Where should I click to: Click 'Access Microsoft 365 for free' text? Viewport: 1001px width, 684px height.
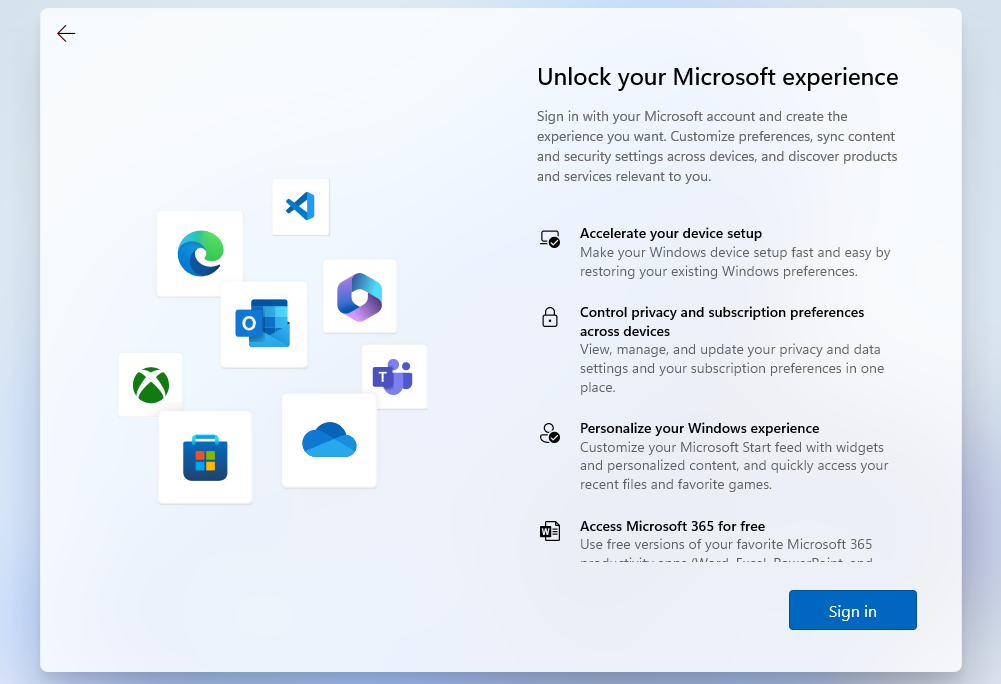click(672, 526)
